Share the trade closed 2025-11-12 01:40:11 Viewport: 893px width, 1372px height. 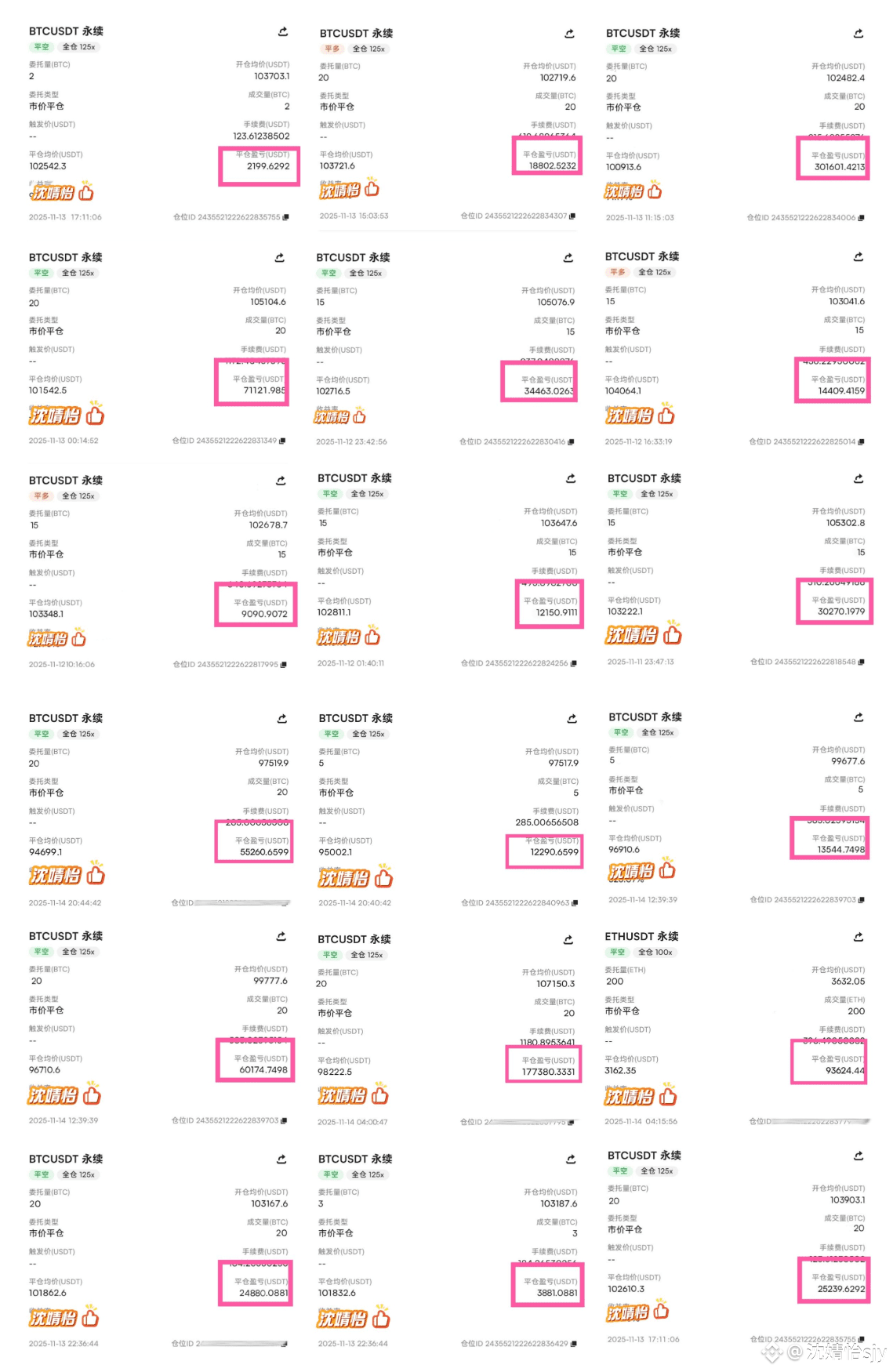coord(571,478)
